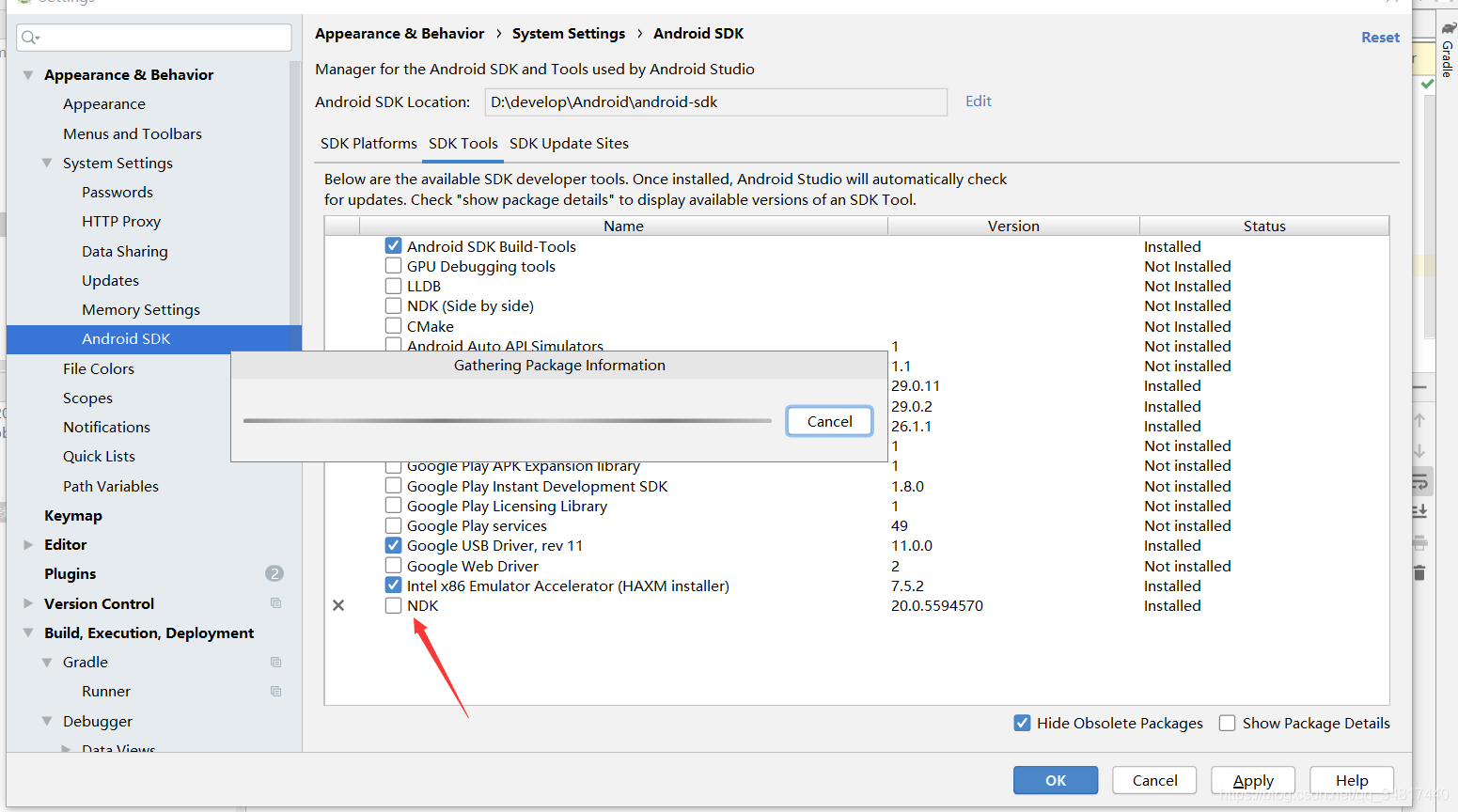1458x812 pixels.
Task: Open Path Variables settings
Action: coord(111,486)
